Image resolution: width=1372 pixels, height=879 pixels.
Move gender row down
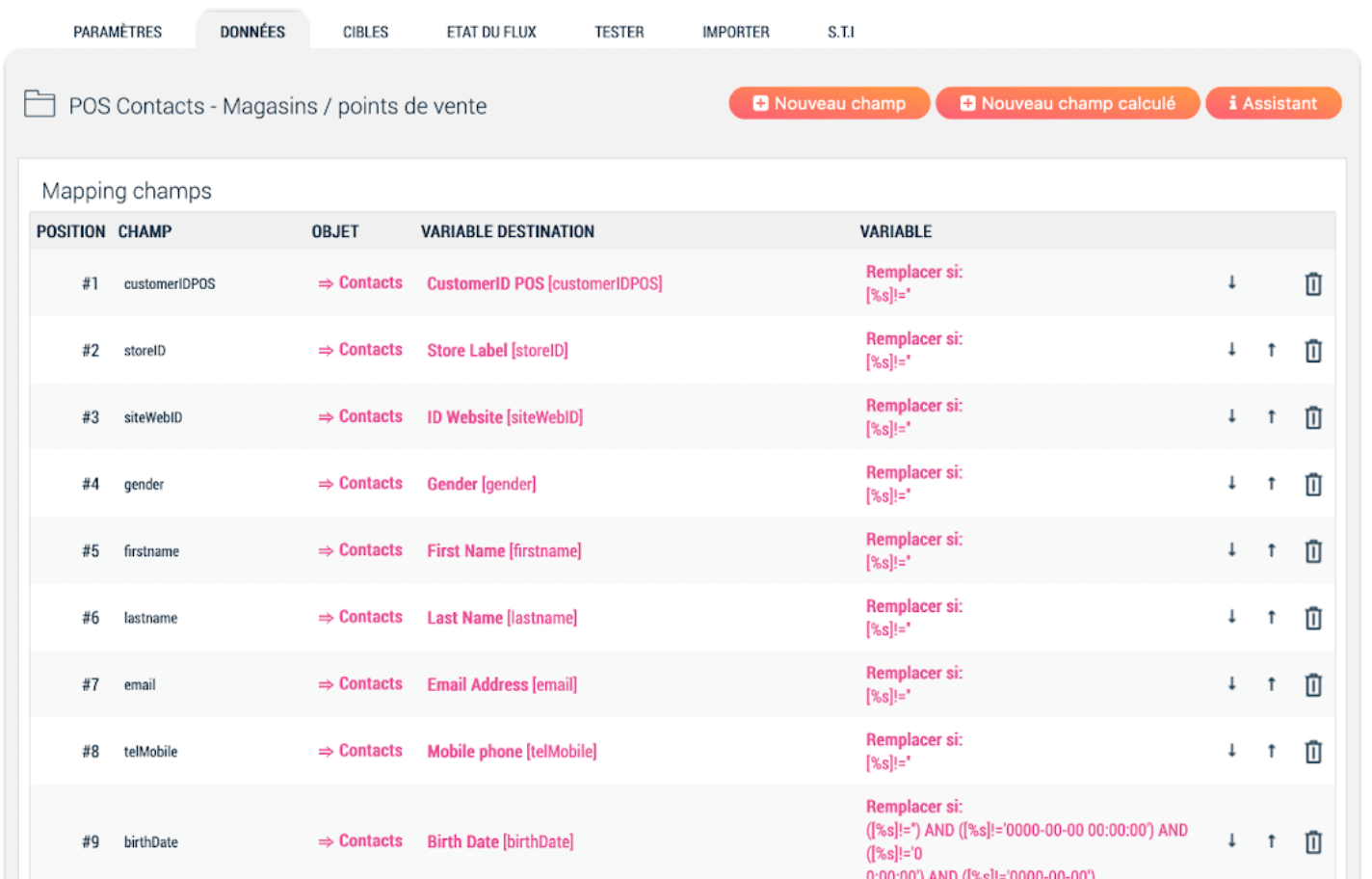pos(1231,483)
